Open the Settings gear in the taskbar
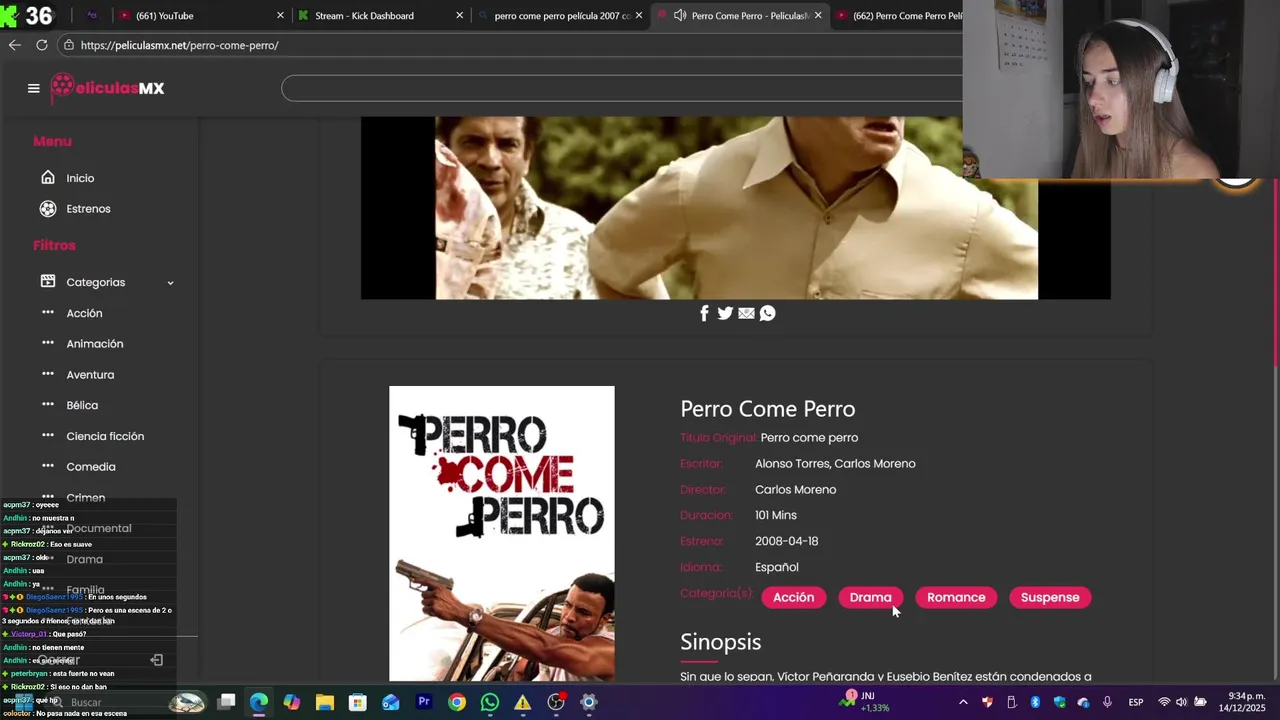Image resolution: width=1280 pixels, height=720 pixels. click(589, 702)
